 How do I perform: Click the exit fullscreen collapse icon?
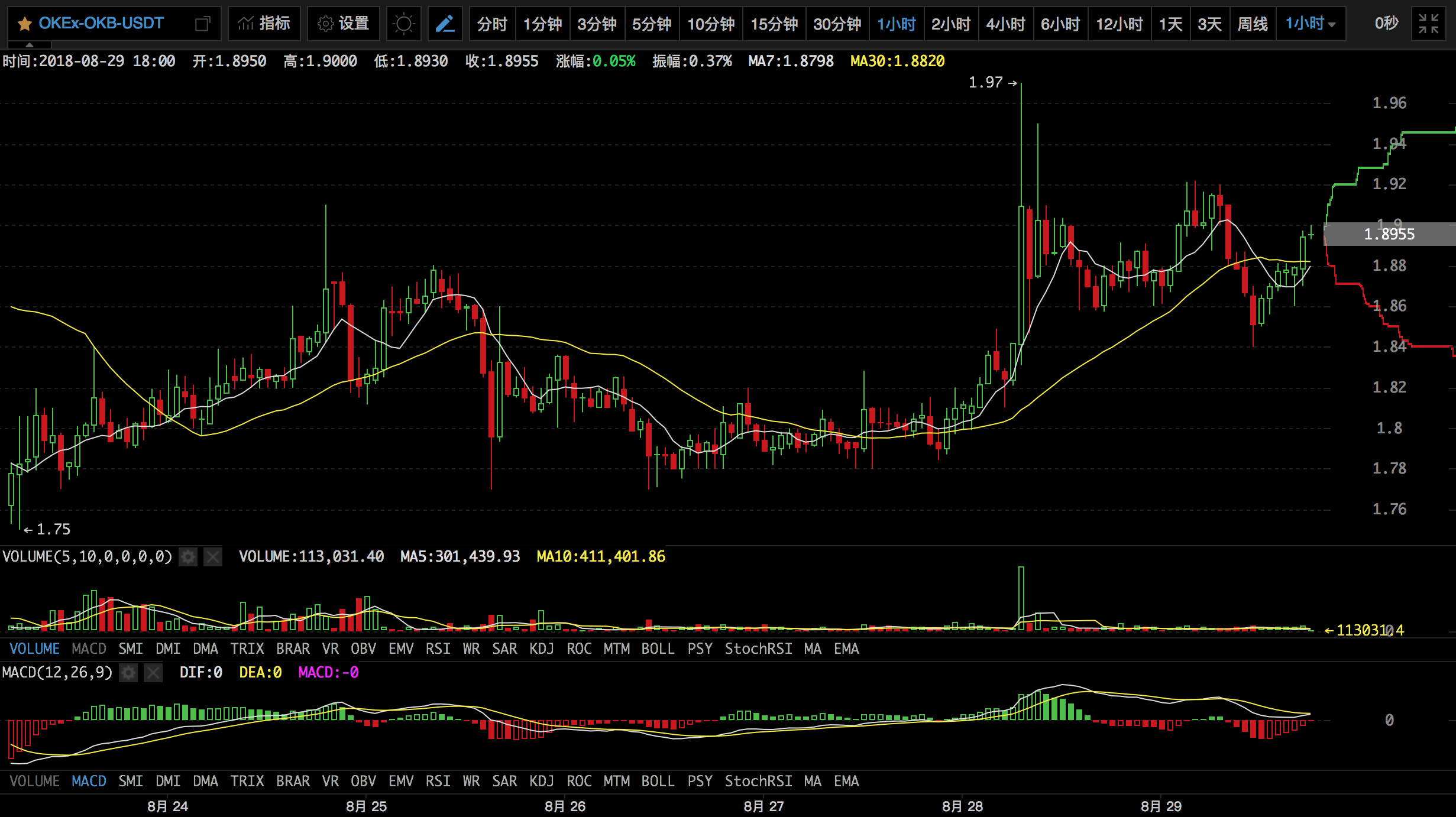tap(1429, 24)
